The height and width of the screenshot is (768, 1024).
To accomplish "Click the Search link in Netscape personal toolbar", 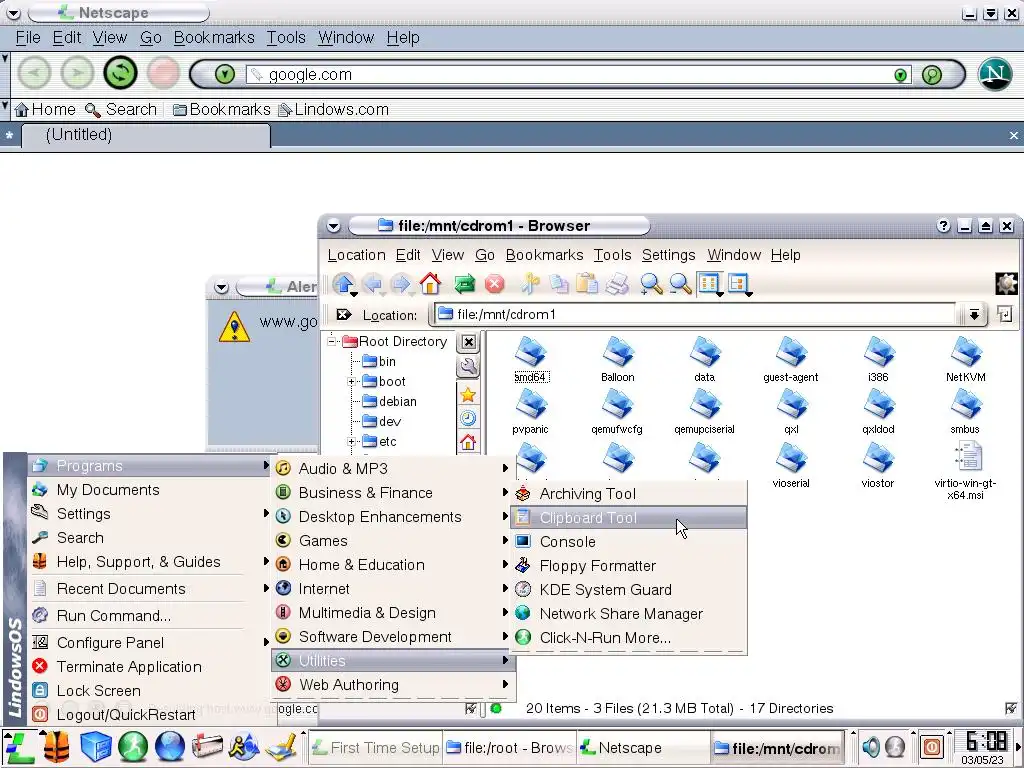I will coord(121,110).
